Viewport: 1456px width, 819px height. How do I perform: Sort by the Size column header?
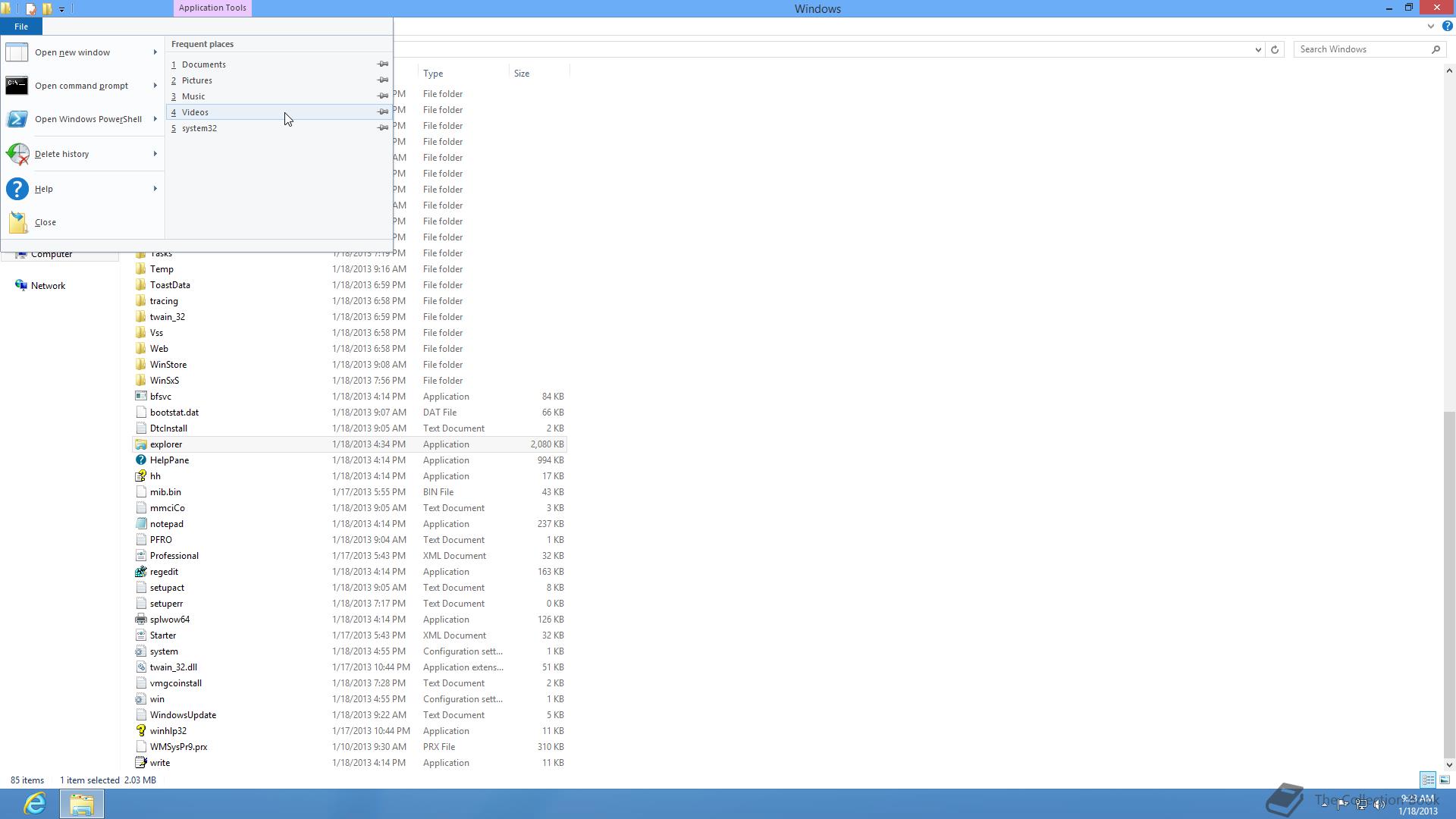pos(539,74)
